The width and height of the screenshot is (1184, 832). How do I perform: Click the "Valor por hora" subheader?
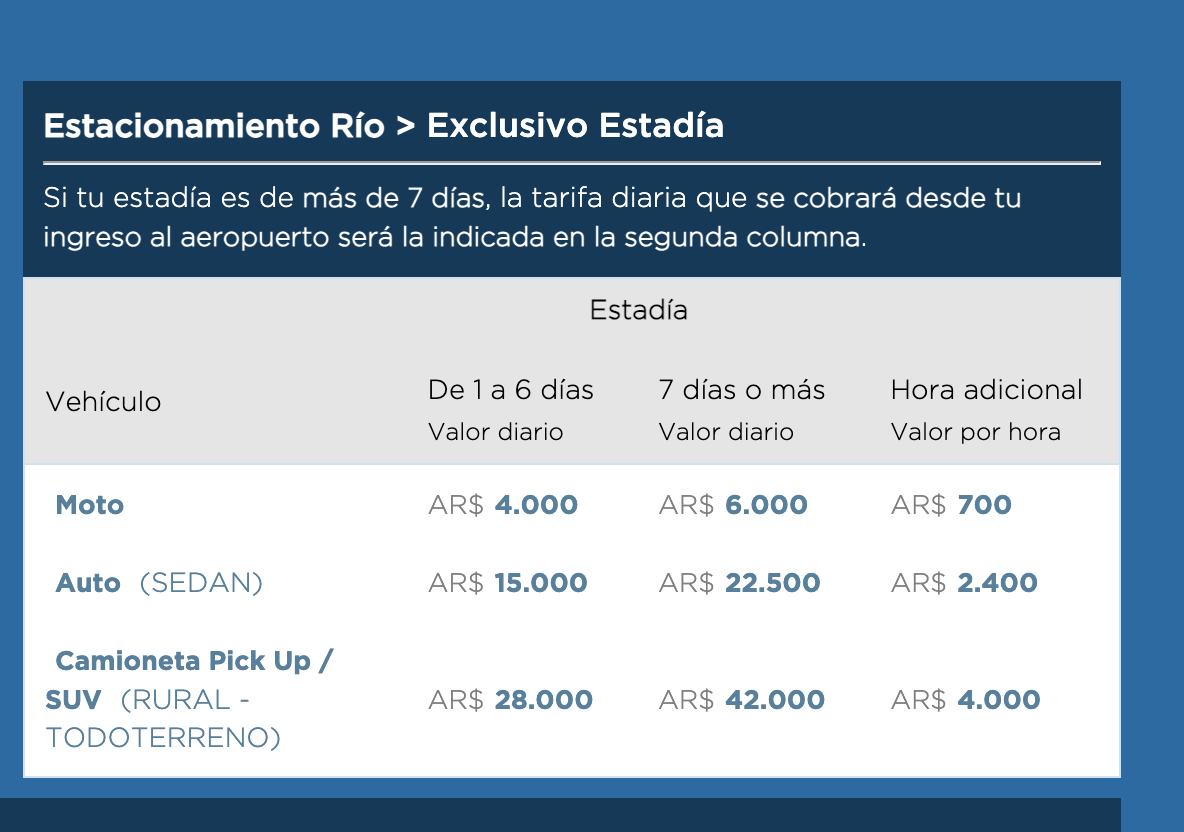point(975,432)
